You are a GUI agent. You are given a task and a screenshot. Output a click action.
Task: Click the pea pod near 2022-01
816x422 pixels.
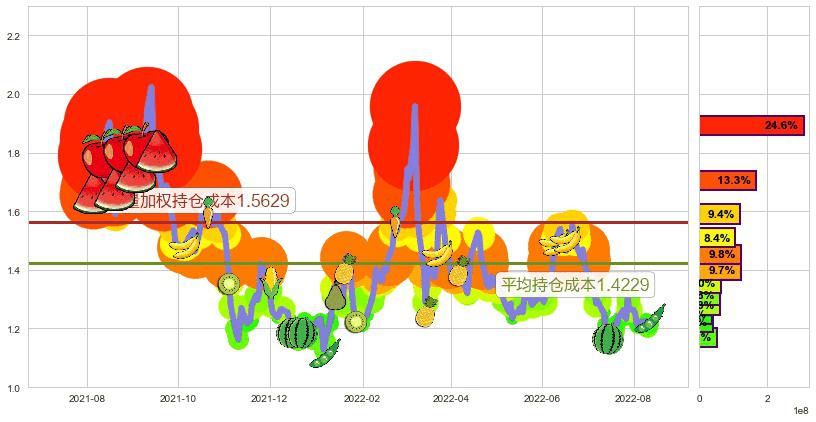(x=324, y=353)
